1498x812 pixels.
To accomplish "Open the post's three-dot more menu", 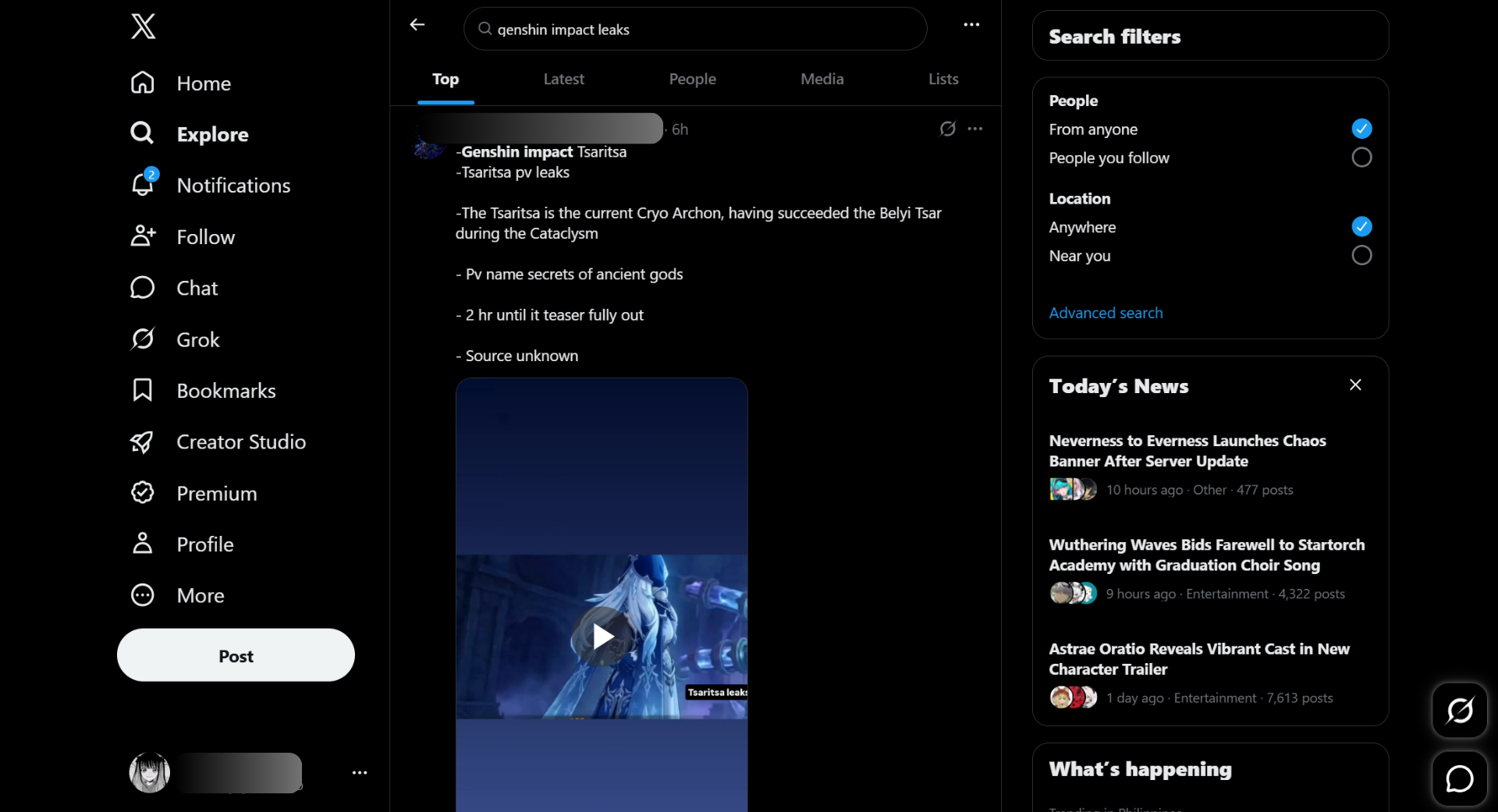I will click(975, 129).
